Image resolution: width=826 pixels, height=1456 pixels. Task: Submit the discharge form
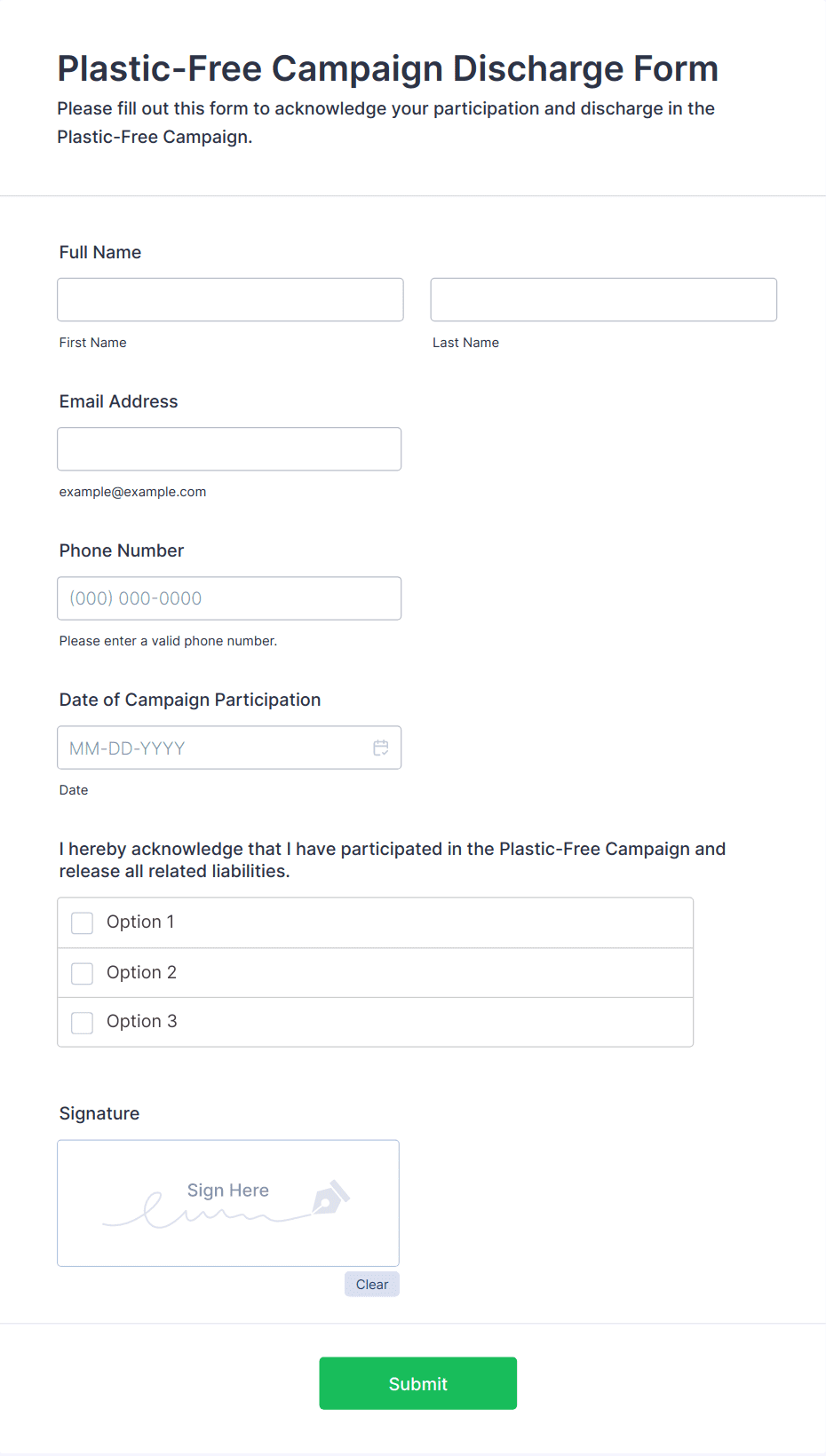[x=418, y=1383]
